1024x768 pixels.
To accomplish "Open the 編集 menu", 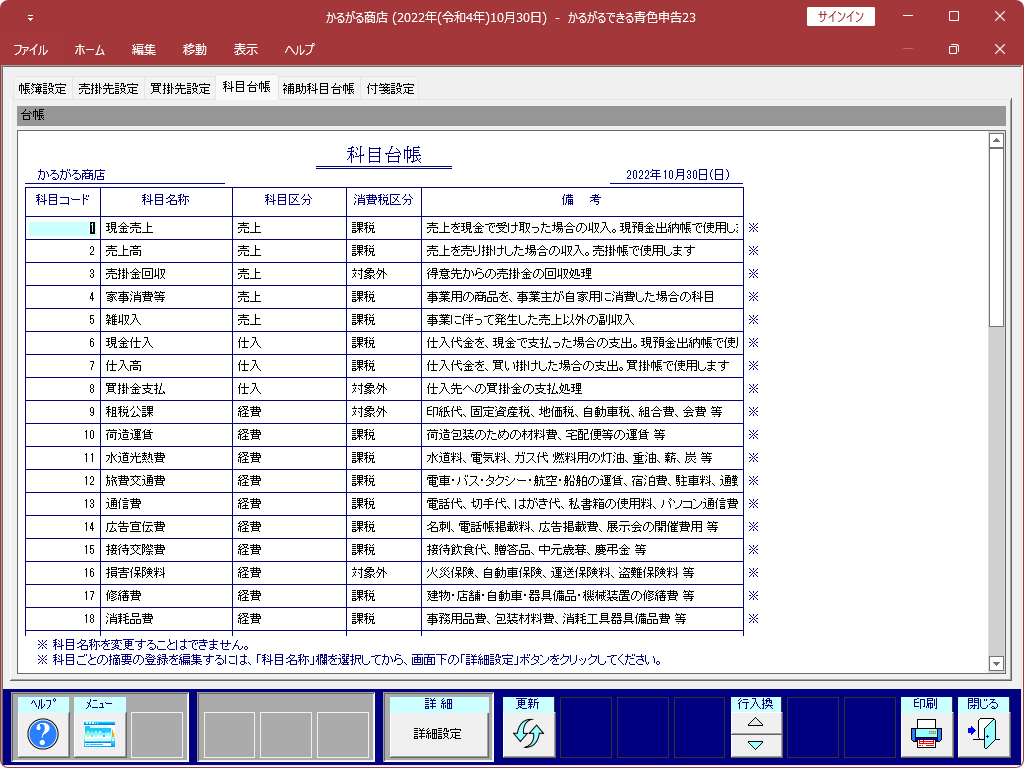I will [x=144, y=50].
